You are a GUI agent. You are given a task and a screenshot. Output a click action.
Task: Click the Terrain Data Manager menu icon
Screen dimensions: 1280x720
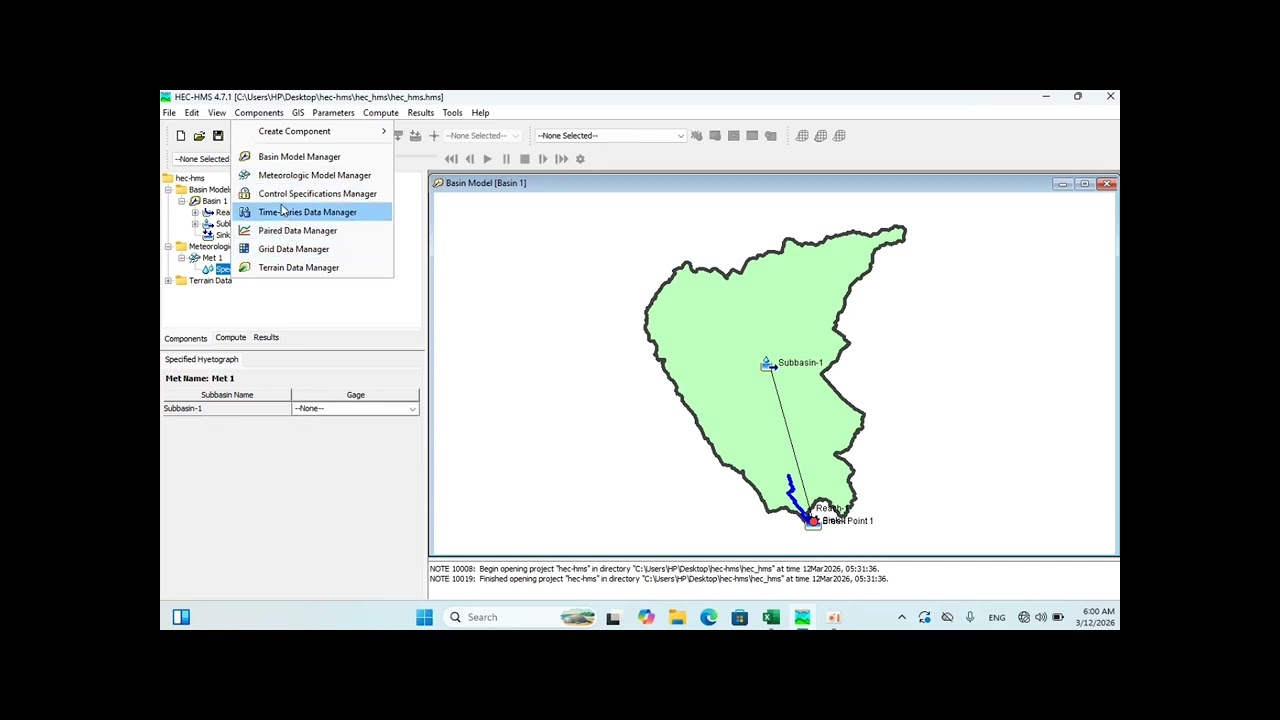coord(244,268)
